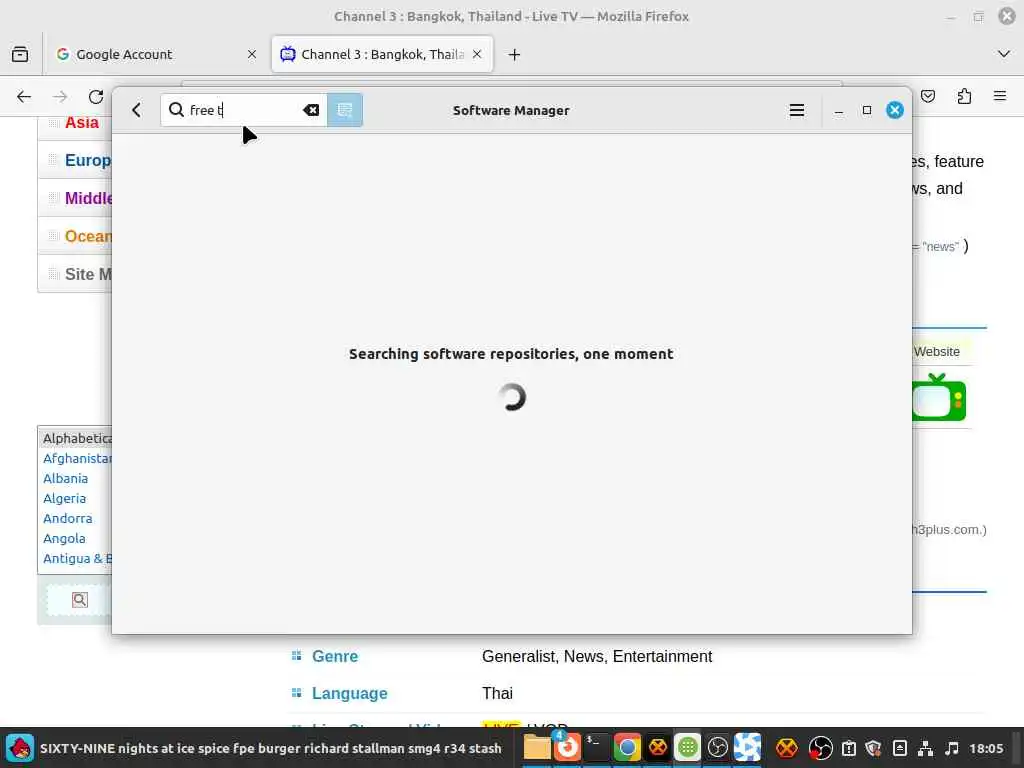This screenshot has height=768, width=1024.
Task: Click the orange X hexagon tray icon
Action: pyautogui.click(x=787, y=748)
